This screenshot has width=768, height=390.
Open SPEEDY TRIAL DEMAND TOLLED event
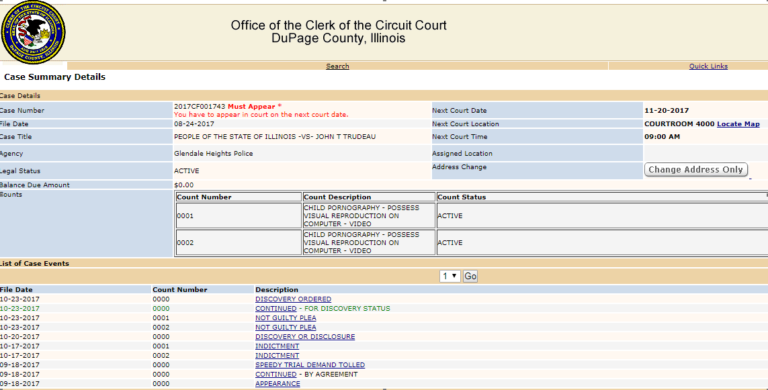pyautogui.click(x=310, y=365)
